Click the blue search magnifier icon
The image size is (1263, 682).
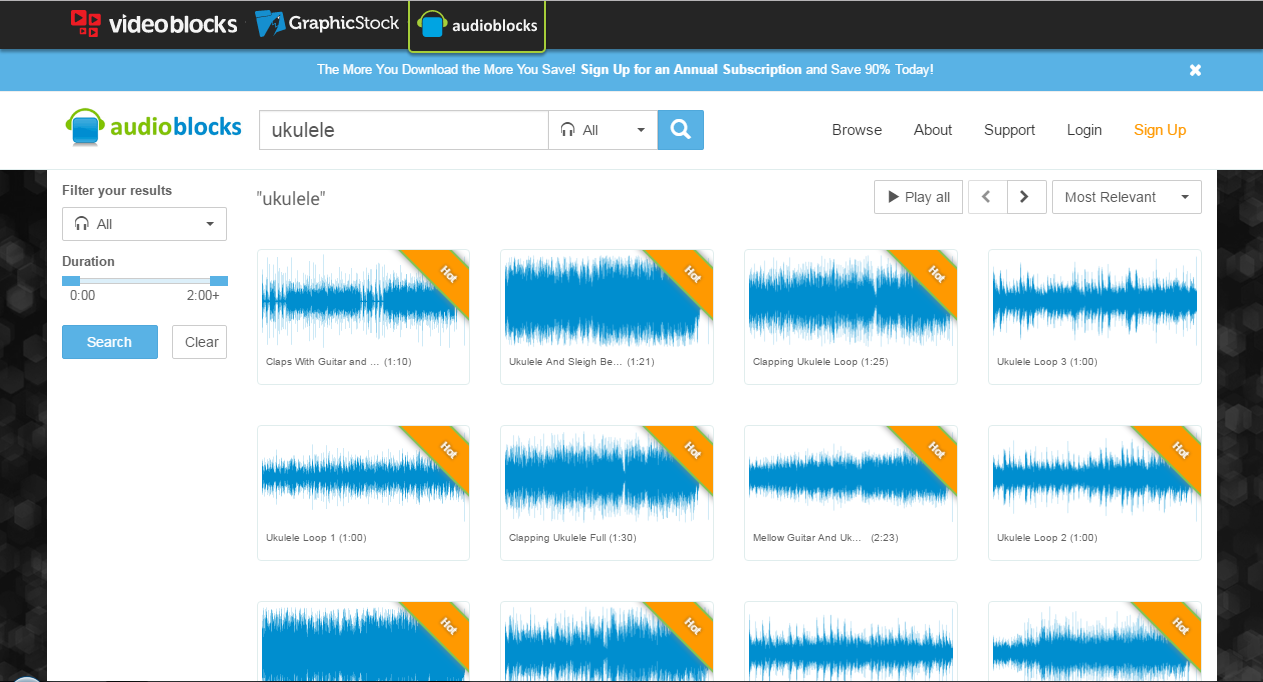[680, 129]
